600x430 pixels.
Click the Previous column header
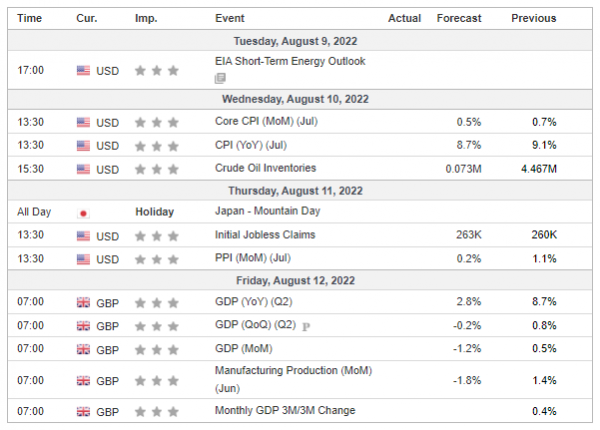[x=534, y=18]
